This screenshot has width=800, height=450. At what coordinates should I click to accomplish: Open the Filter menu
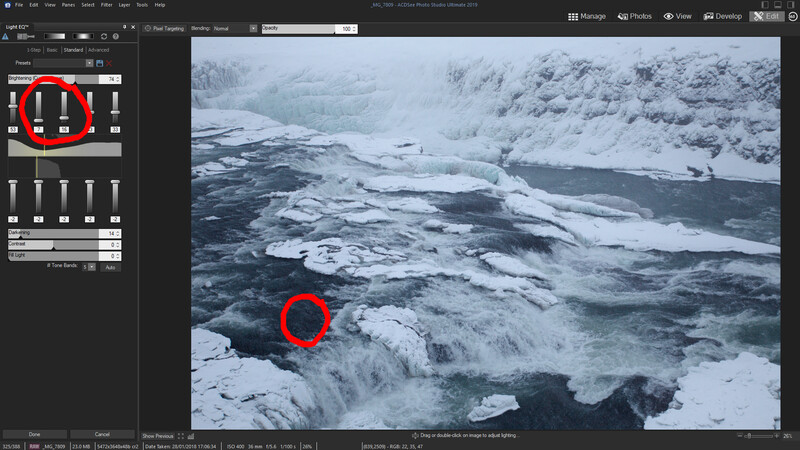[106, 5]
